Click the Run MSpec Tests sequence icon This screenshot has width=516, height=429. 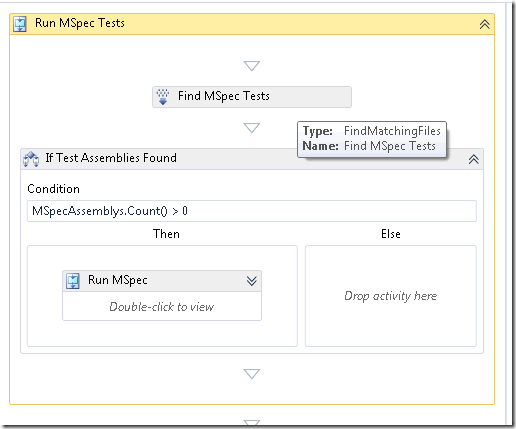point(20,24)
